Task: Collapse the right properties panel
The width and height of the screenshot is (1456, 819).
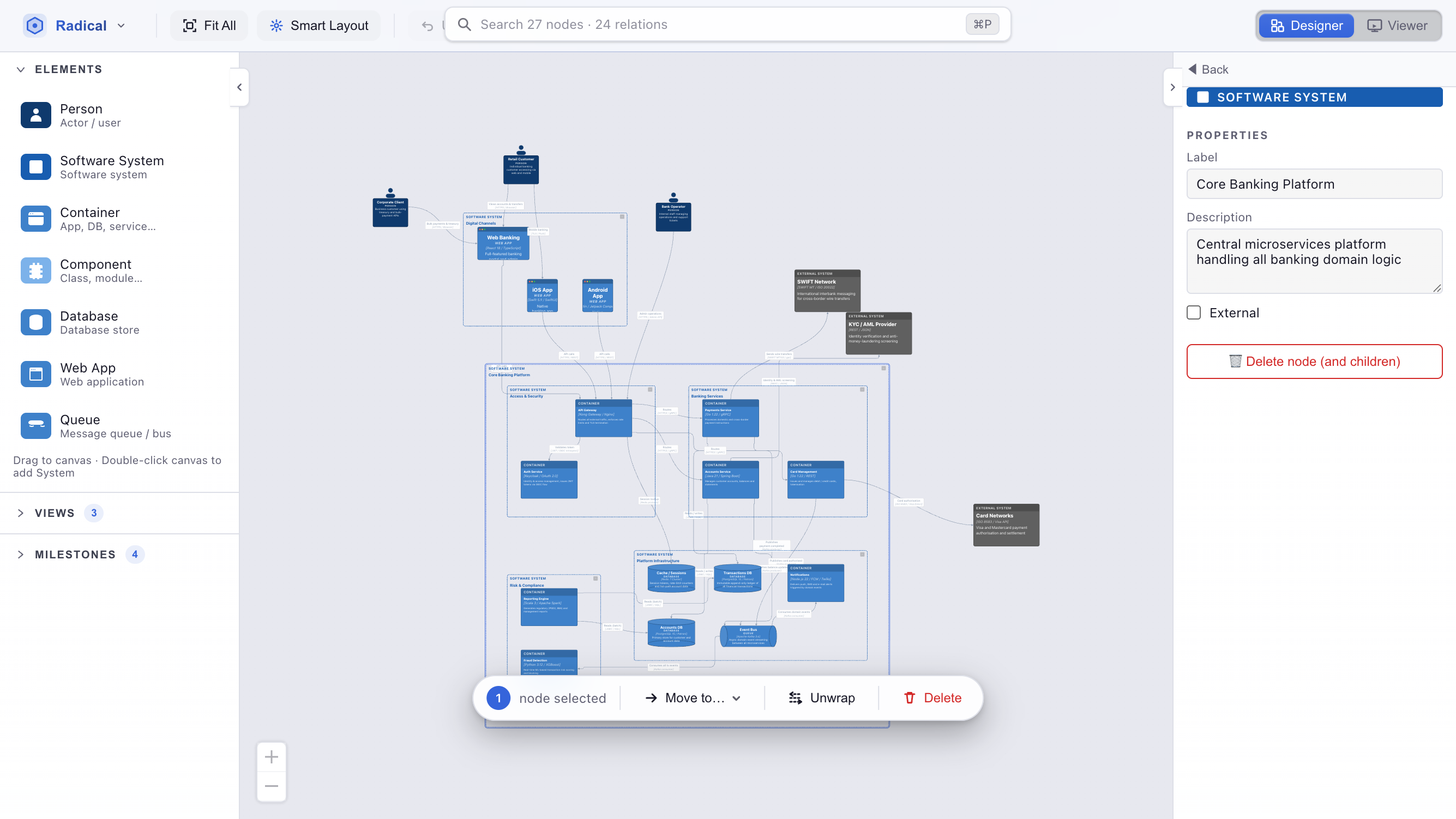Action: click(1172, 87)
